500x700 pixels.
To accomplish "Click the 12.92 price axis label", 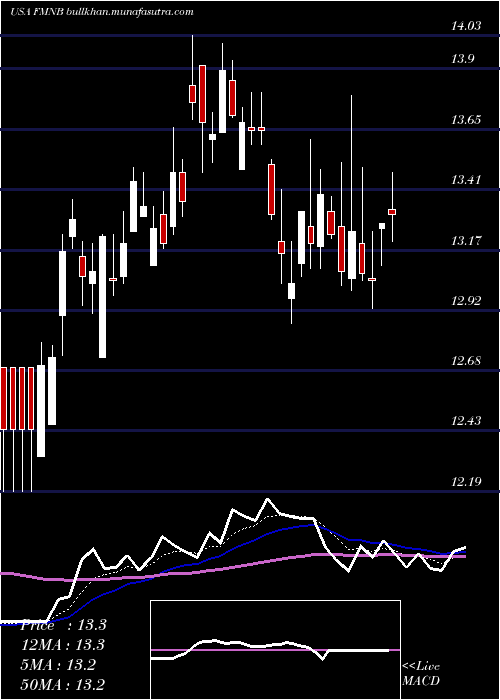I will 466,300.
